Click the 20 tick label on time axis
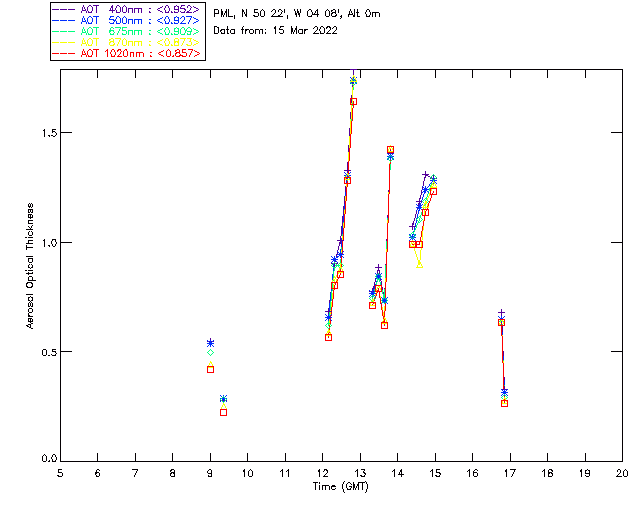The height and width of the screenshot is (512, 640). click(x=622, y=473)
